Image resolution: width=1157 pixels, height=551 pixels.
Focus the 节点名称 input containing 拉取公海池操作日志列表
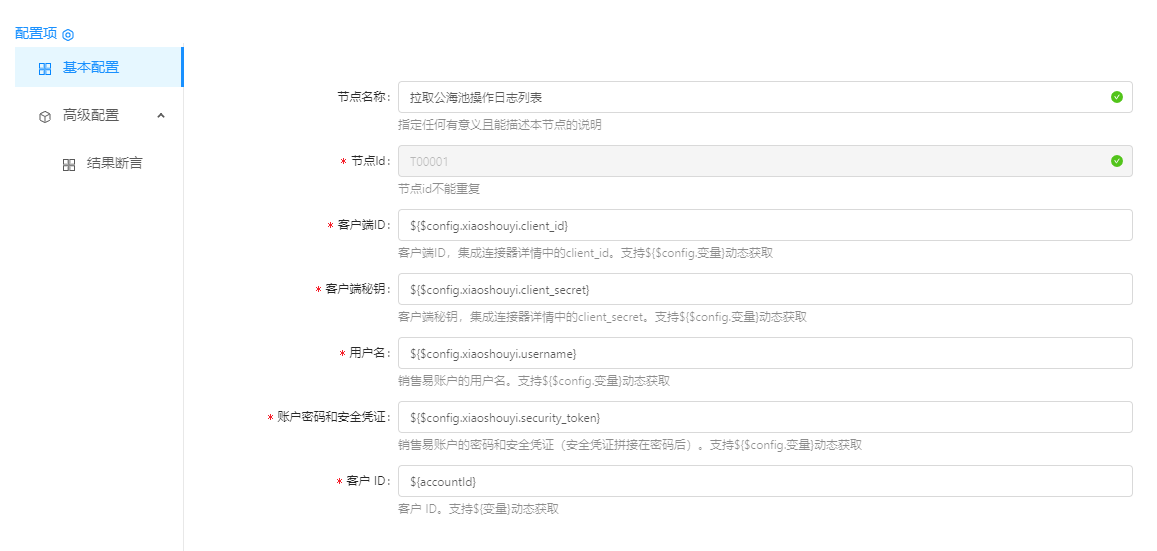[750, 97]
